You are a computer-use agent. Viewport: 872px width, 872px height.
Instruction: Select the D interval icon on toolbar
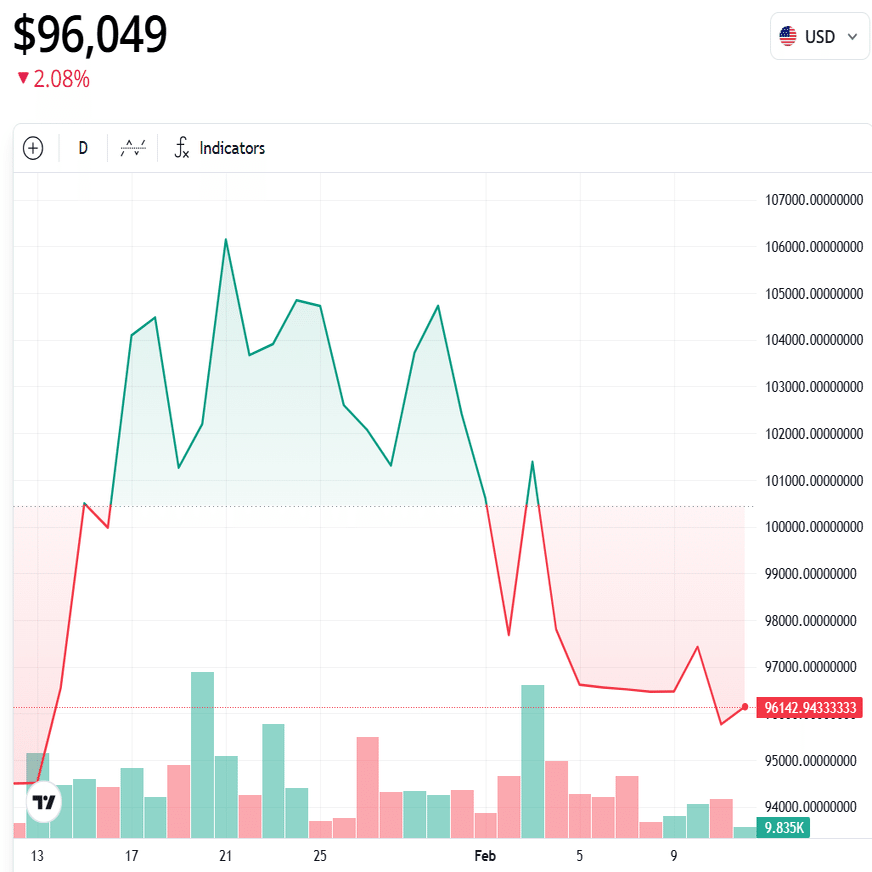pyautogui.click(x=82, y=148)
